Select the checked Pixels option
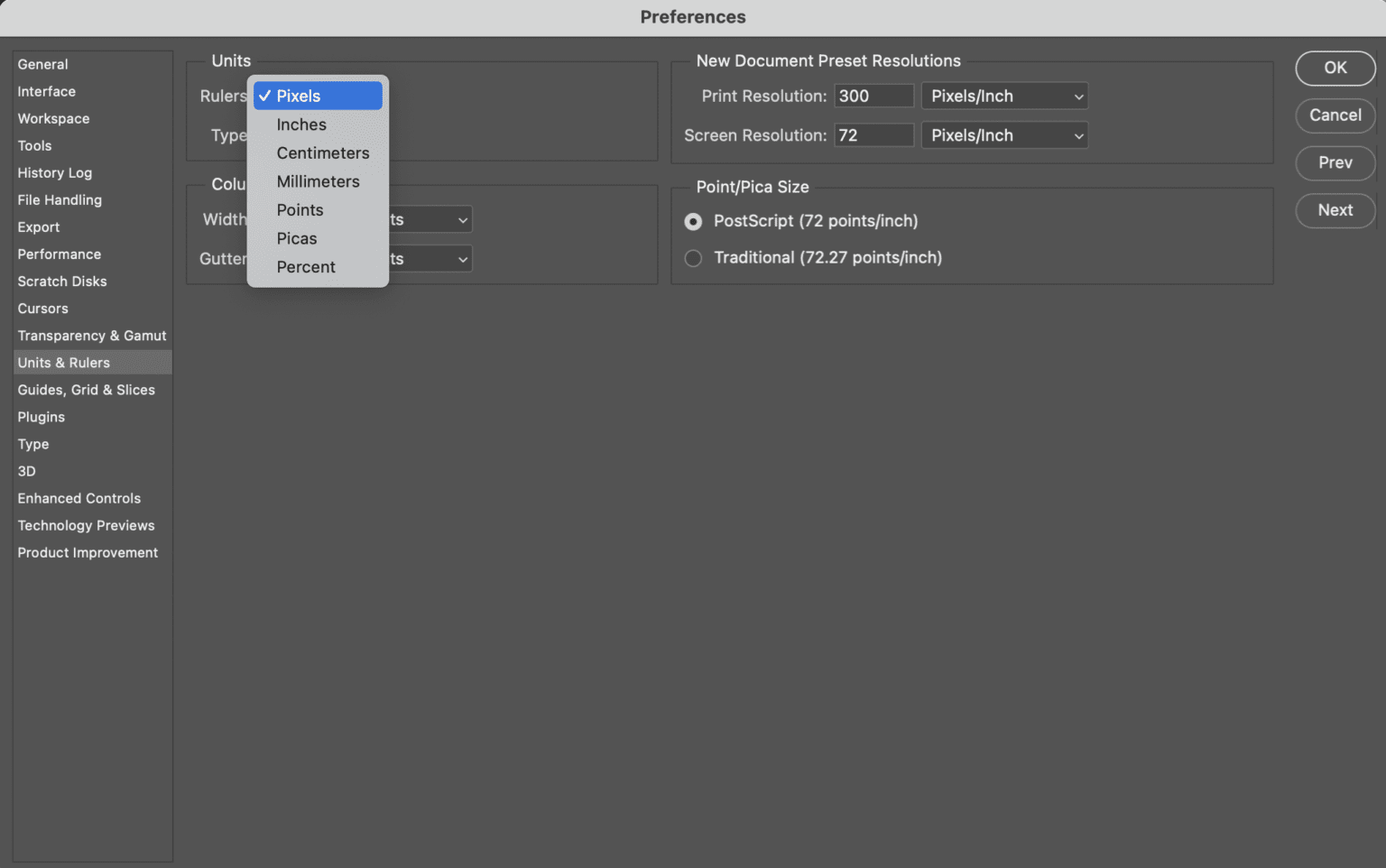The width and height of the screenshot is (1386, 868). 298,96
